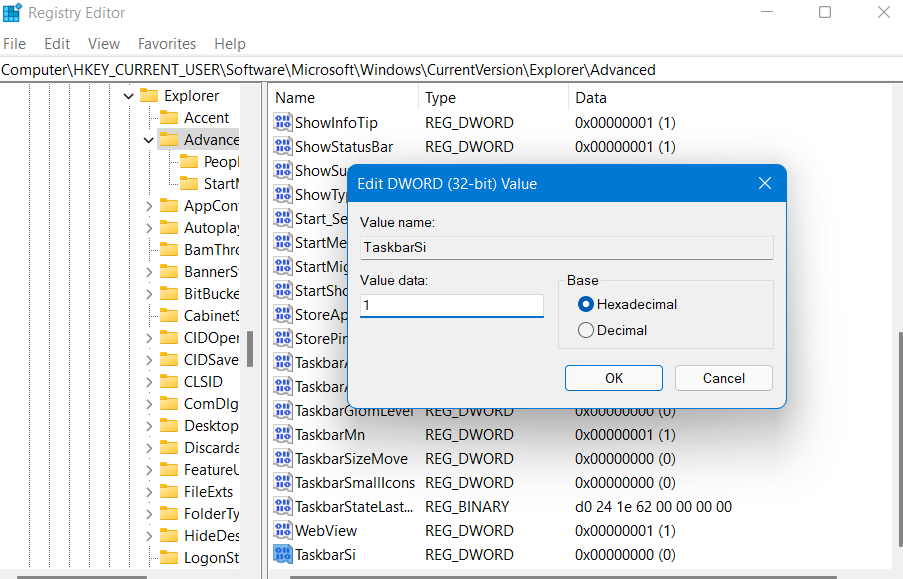Click the ShowInfoTip value icon
The image size is (903, 579).
(283, 122)
